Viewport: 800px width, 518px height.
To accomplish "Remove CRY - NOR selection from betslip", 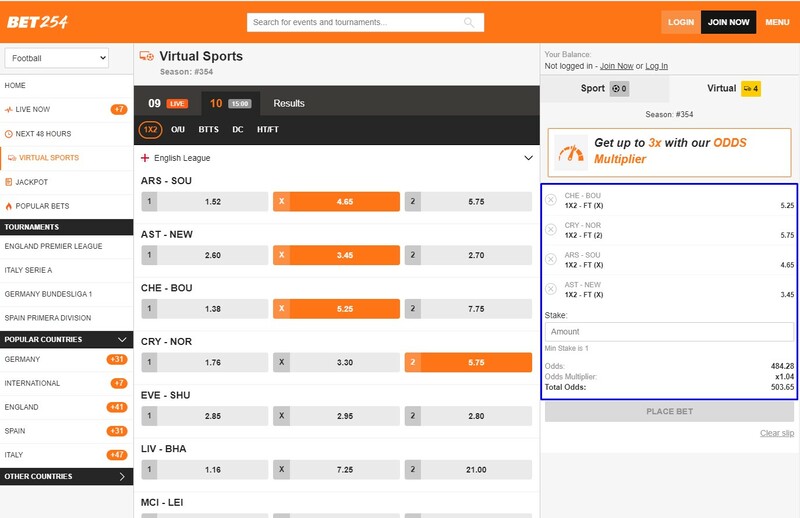I will point(551,229).
